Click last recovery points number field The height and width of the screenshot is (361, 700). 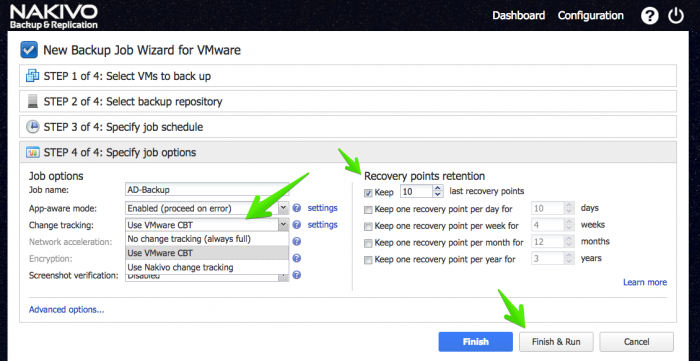point(417,191)
